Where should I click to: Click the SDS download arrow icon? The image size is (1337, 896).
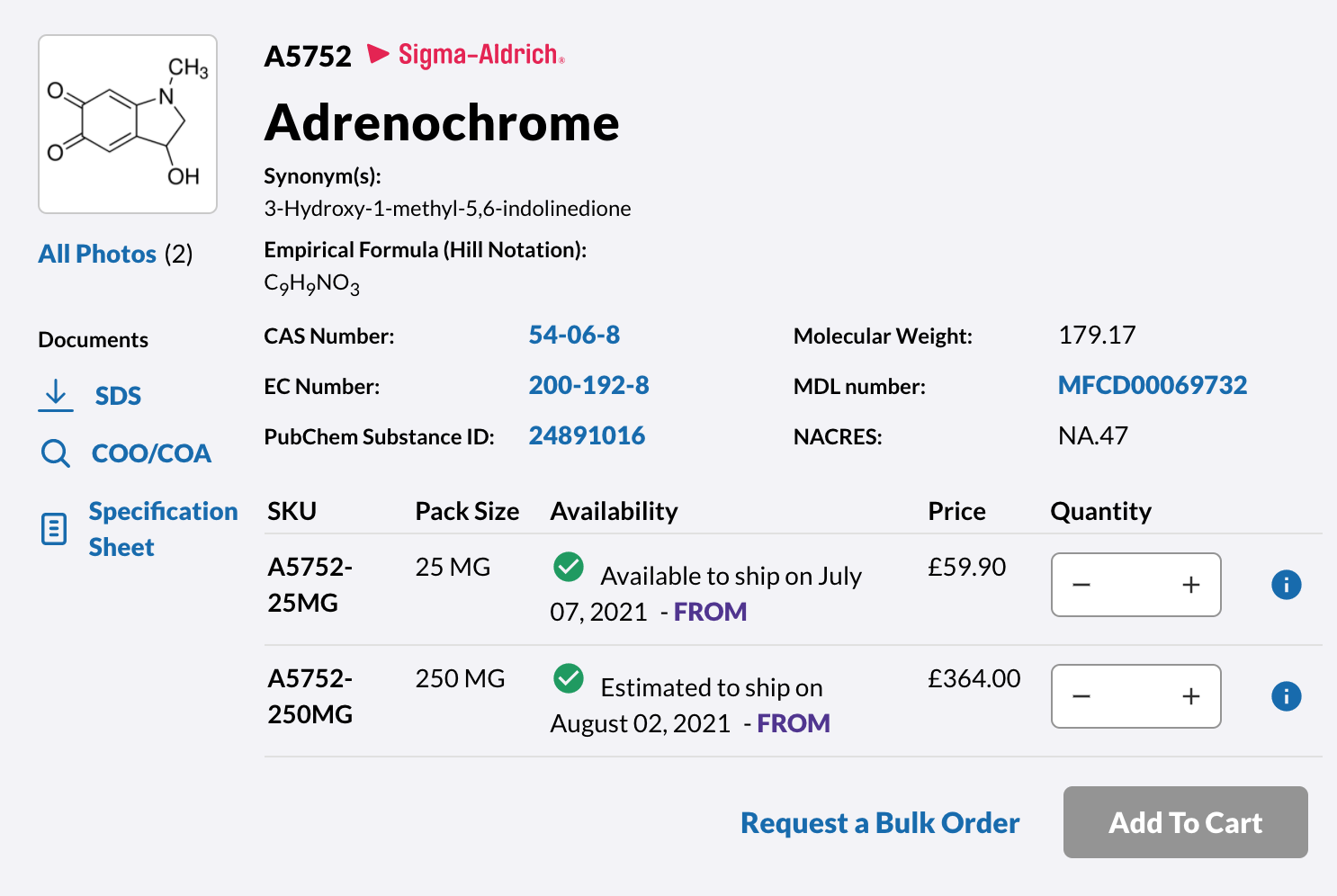pos(56,395)
